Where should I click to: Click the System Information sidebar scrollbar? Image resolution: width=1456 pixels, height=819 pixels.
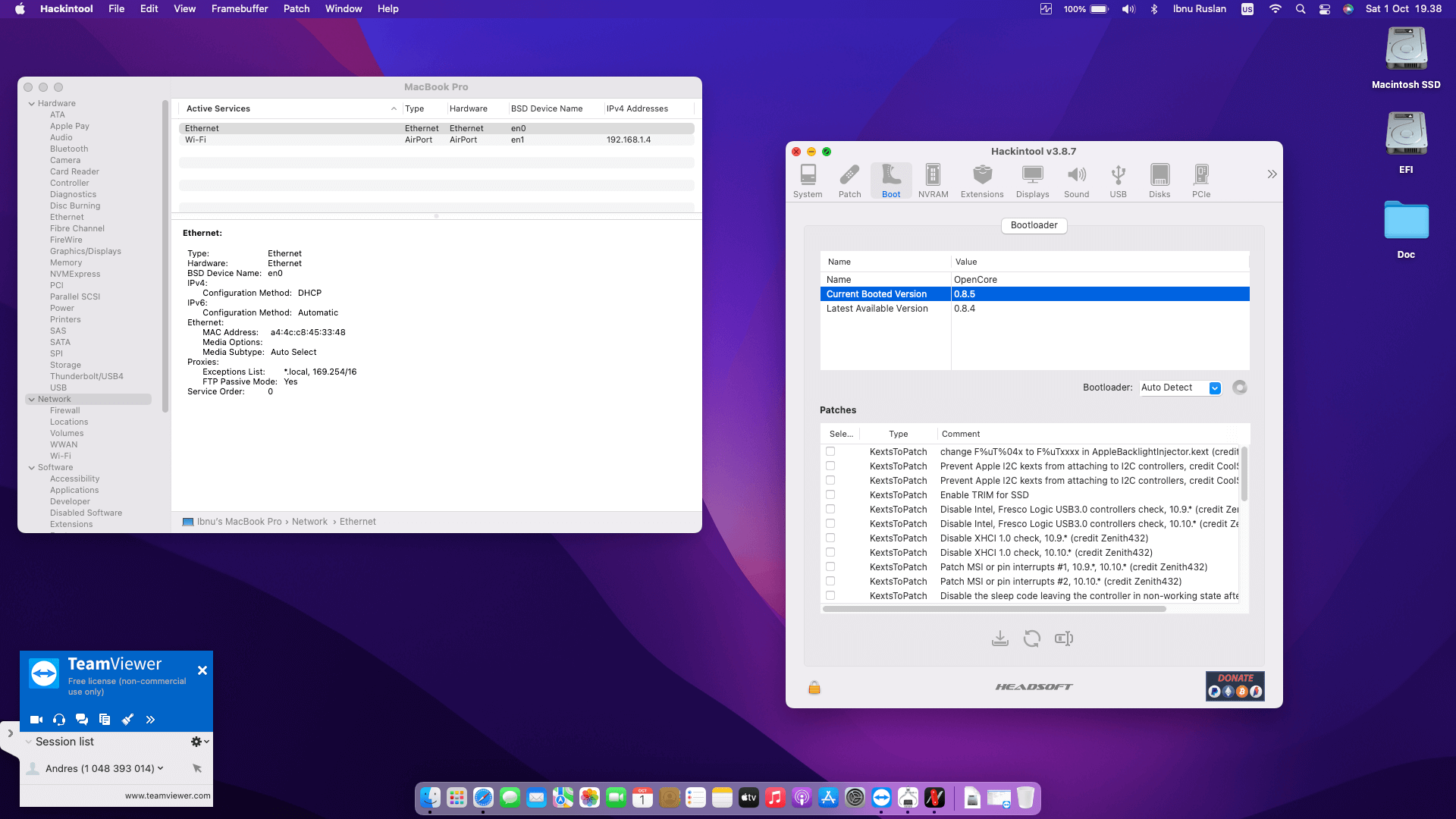pyautogui.click(x=165, y=256)
